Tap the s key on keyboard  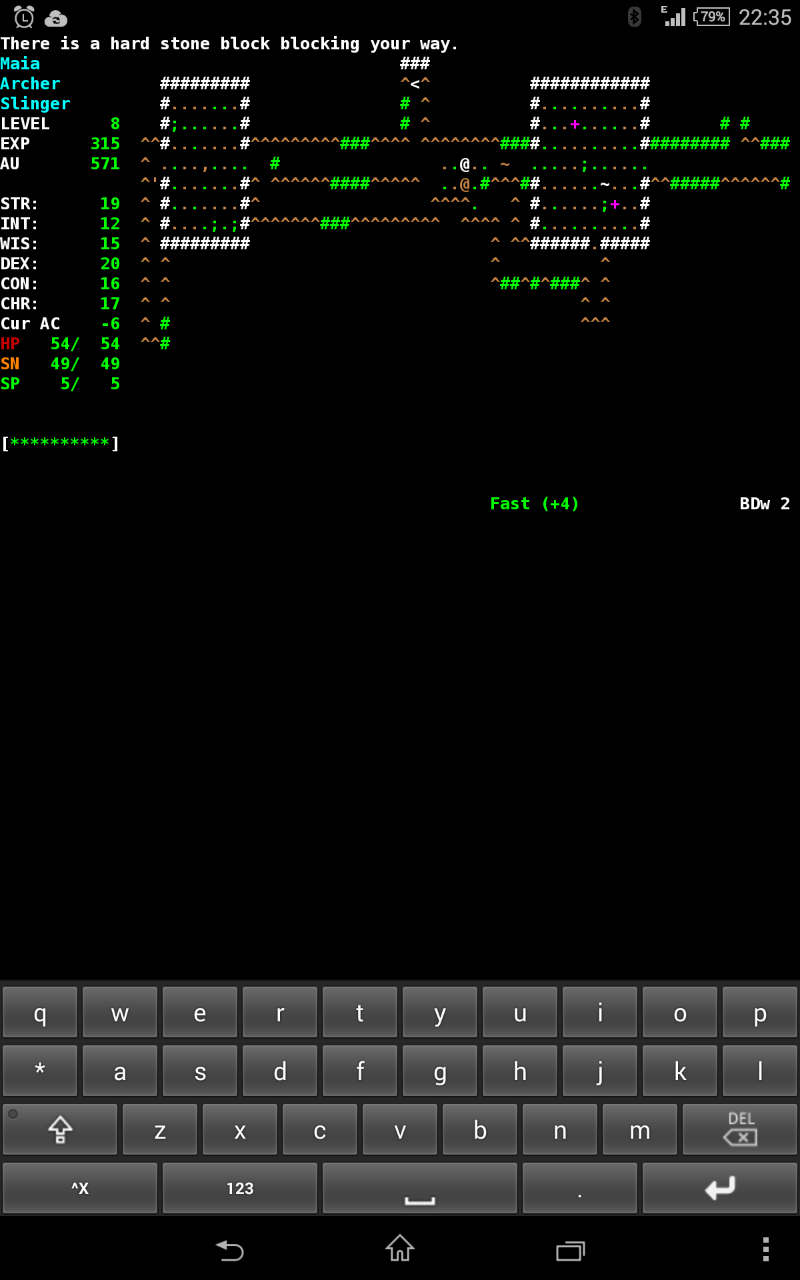(200, 1071)
